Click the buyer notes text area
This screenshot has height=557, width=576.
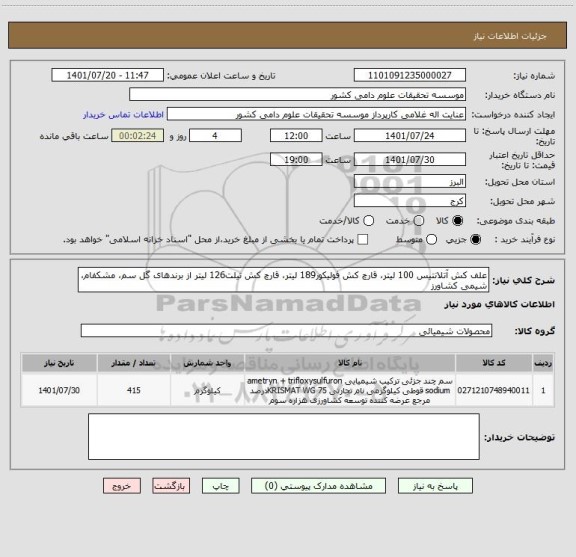coord(284,436)
